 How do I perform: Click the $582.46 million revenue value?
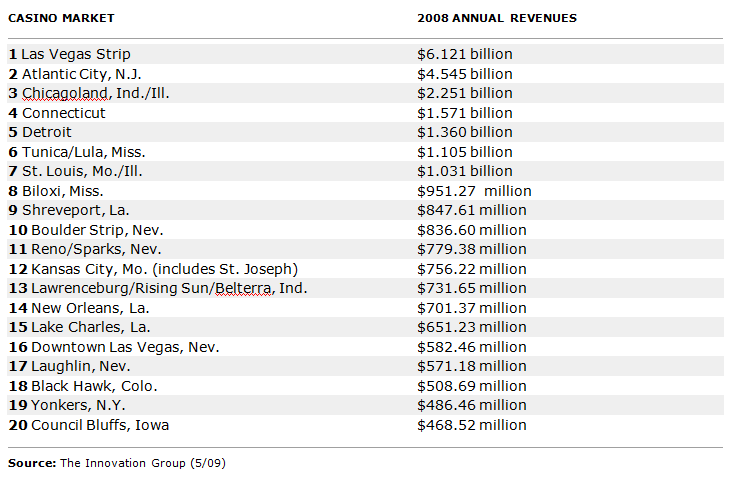471,347
